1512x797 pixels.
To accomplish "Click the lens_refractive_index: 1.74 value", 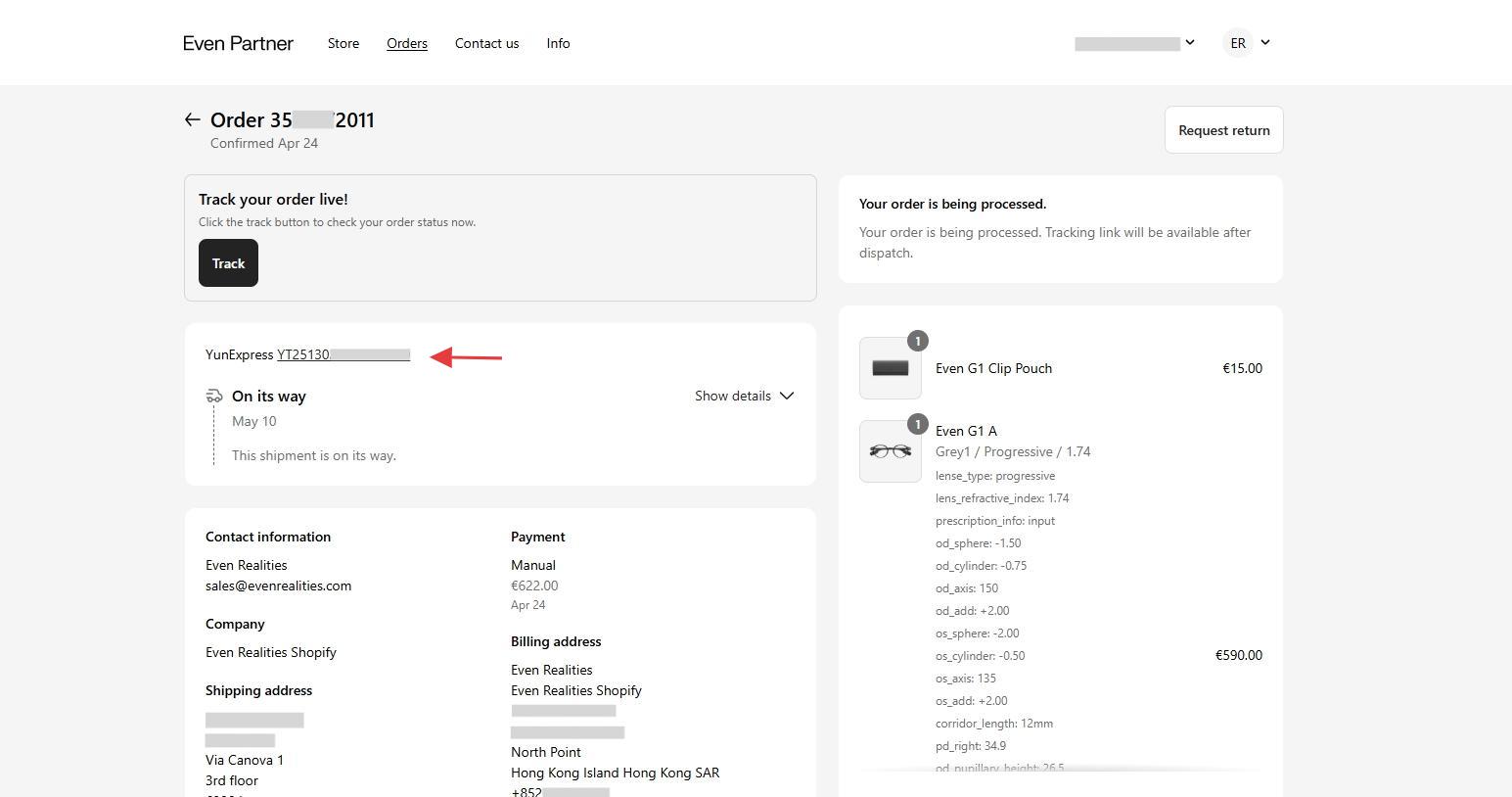I will [1002, 498].
